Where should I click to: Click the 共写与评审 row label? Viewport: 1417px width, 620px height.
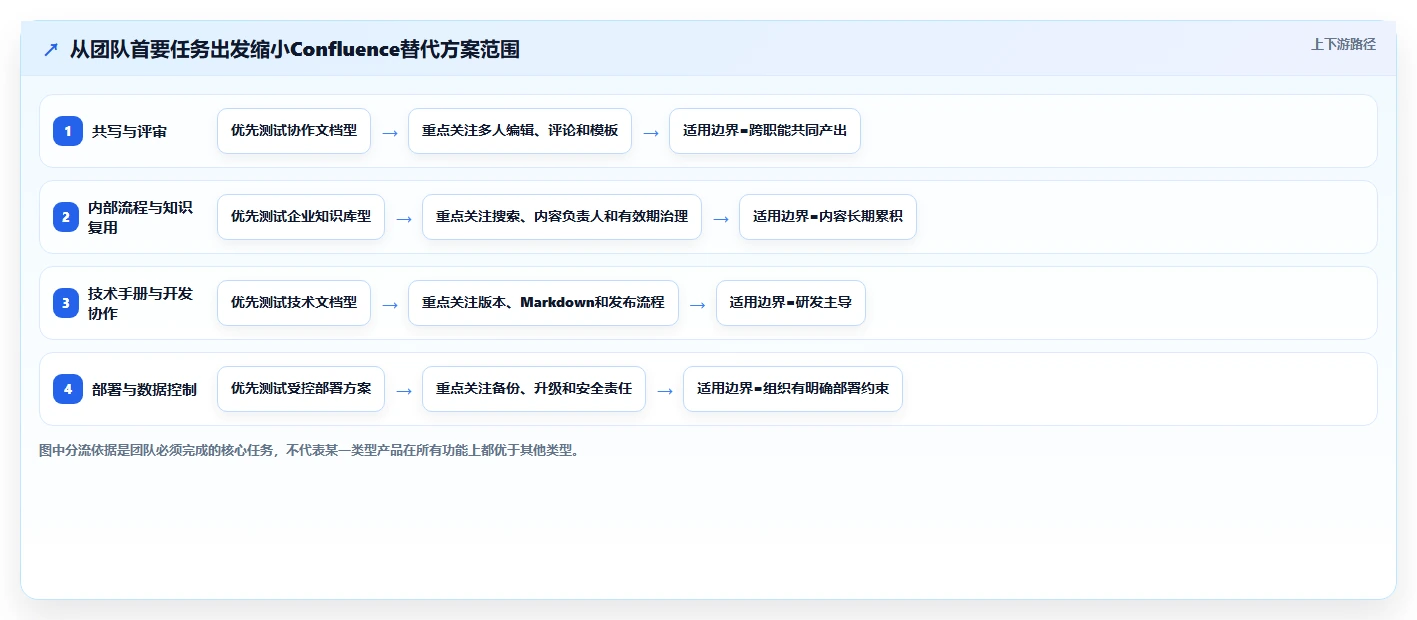[x=129, y=131]
